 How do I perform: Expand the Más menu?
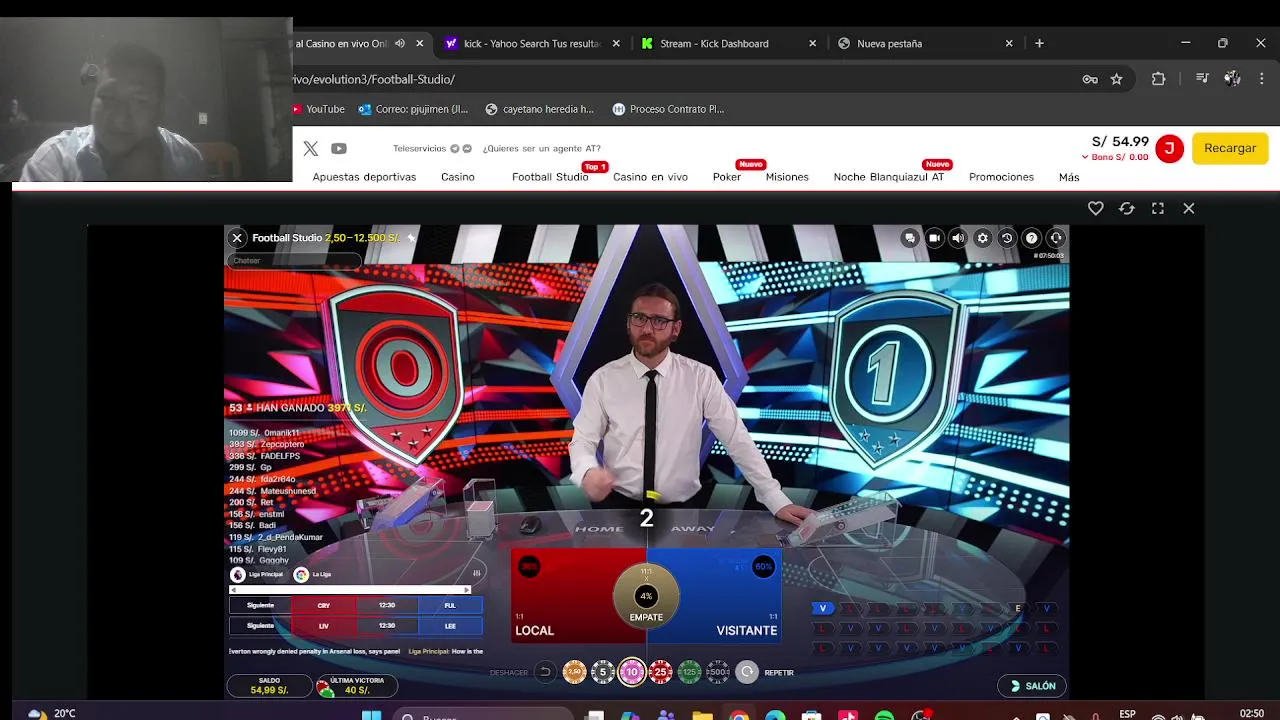(x=1069, y=177)
